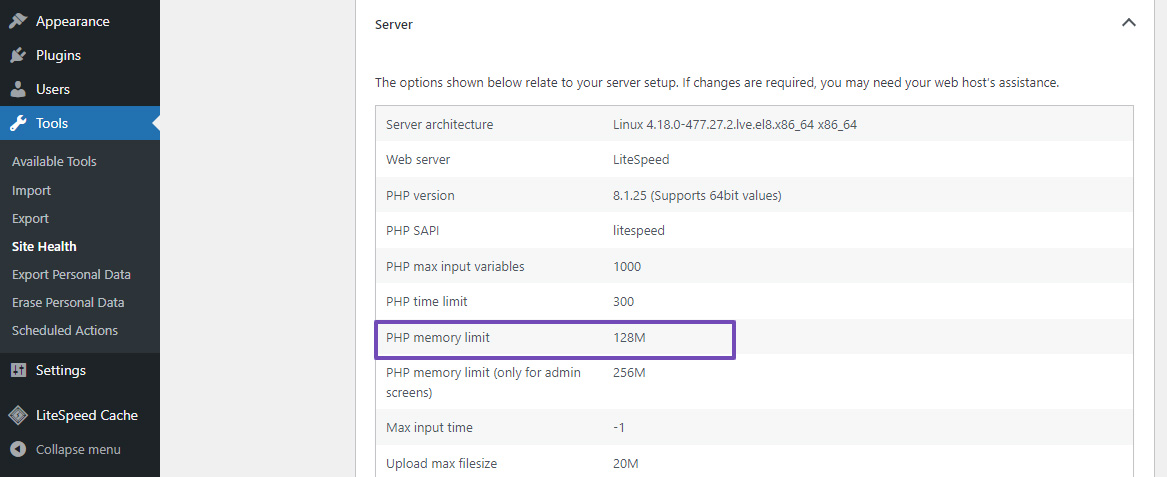Collapse the Server section chevron
1167x477 pixels.
point(1128,22)
